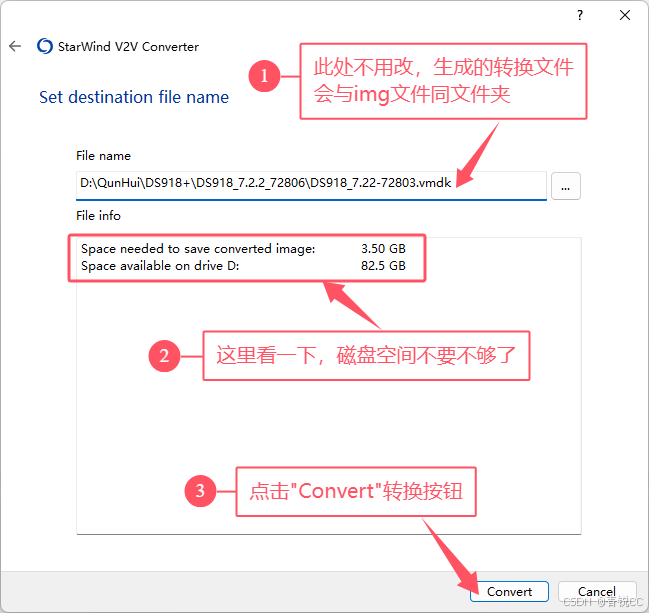Click the "Set destination file name" heading

coord(134,97)
